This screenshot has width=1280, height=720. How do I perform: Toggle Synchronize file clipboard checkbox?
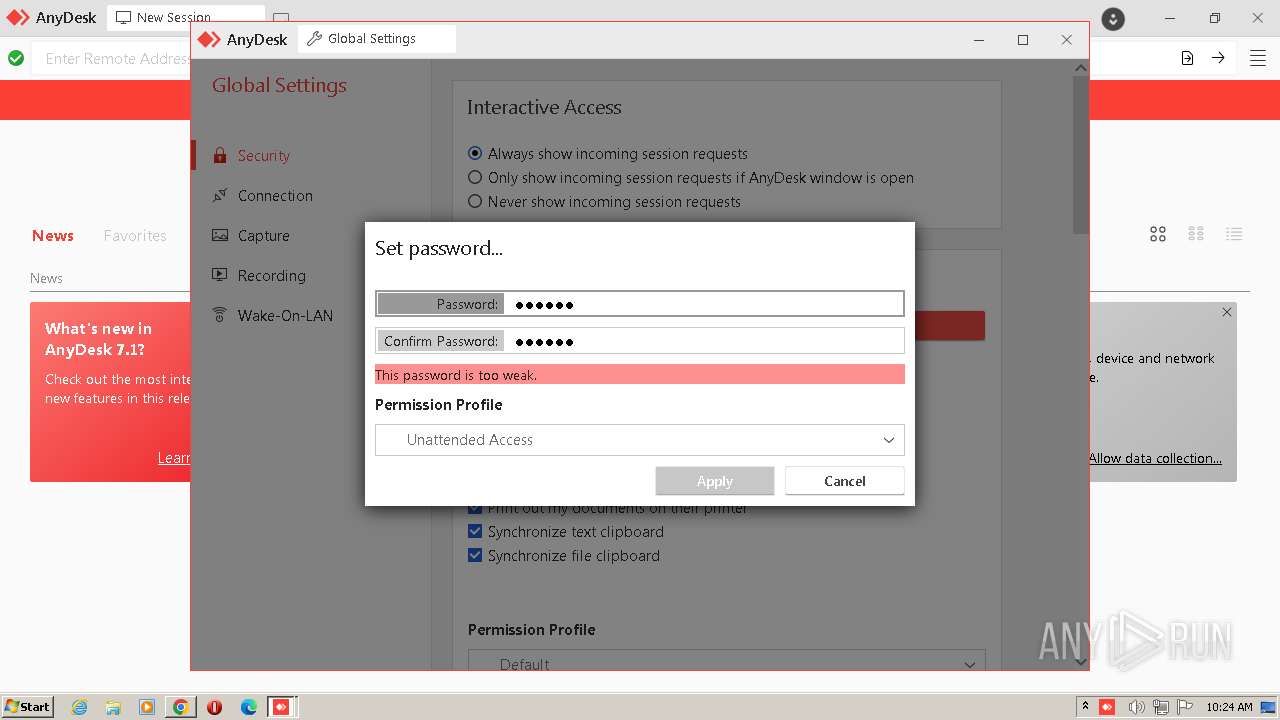click(x=475, y=555)
